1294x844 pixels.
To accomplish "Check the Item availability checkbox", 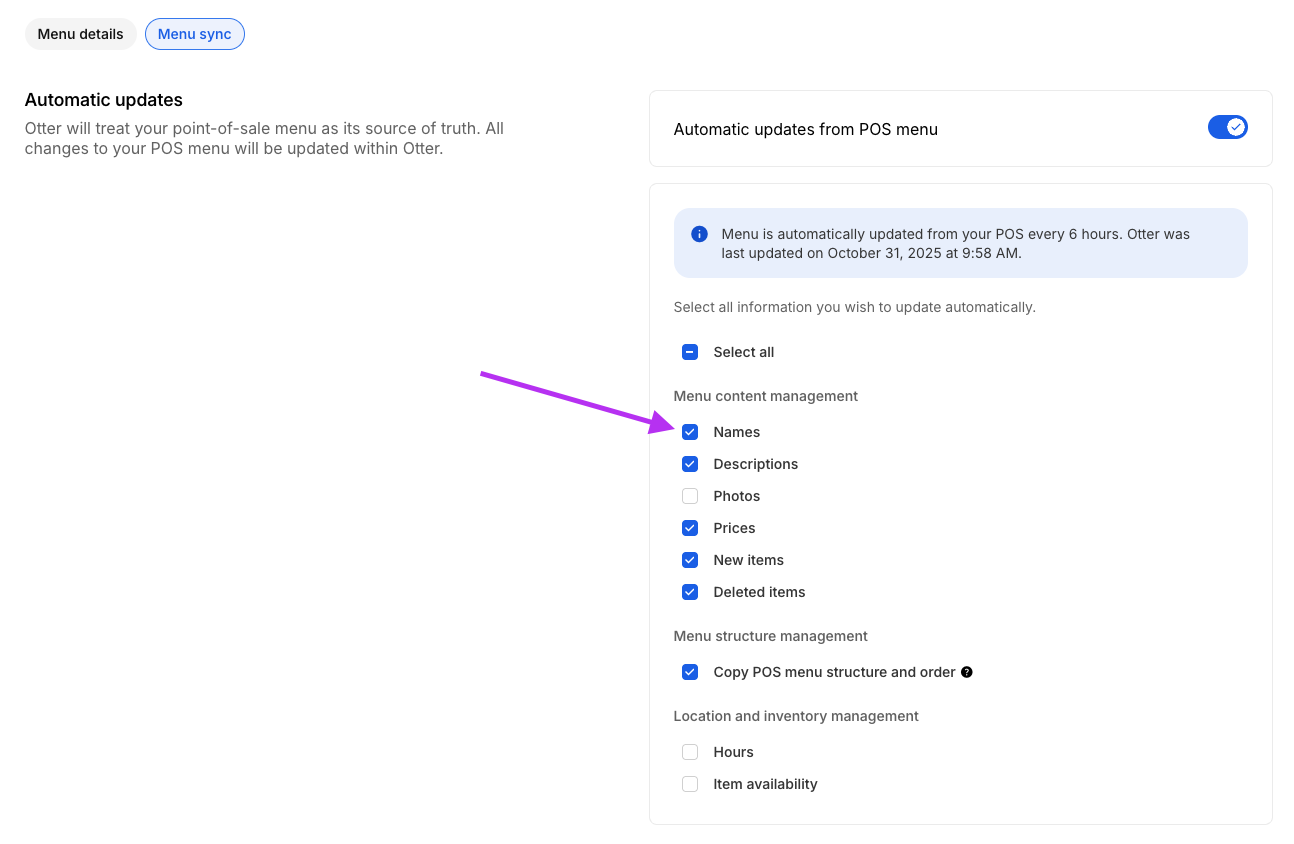I will tap(690, 784).
